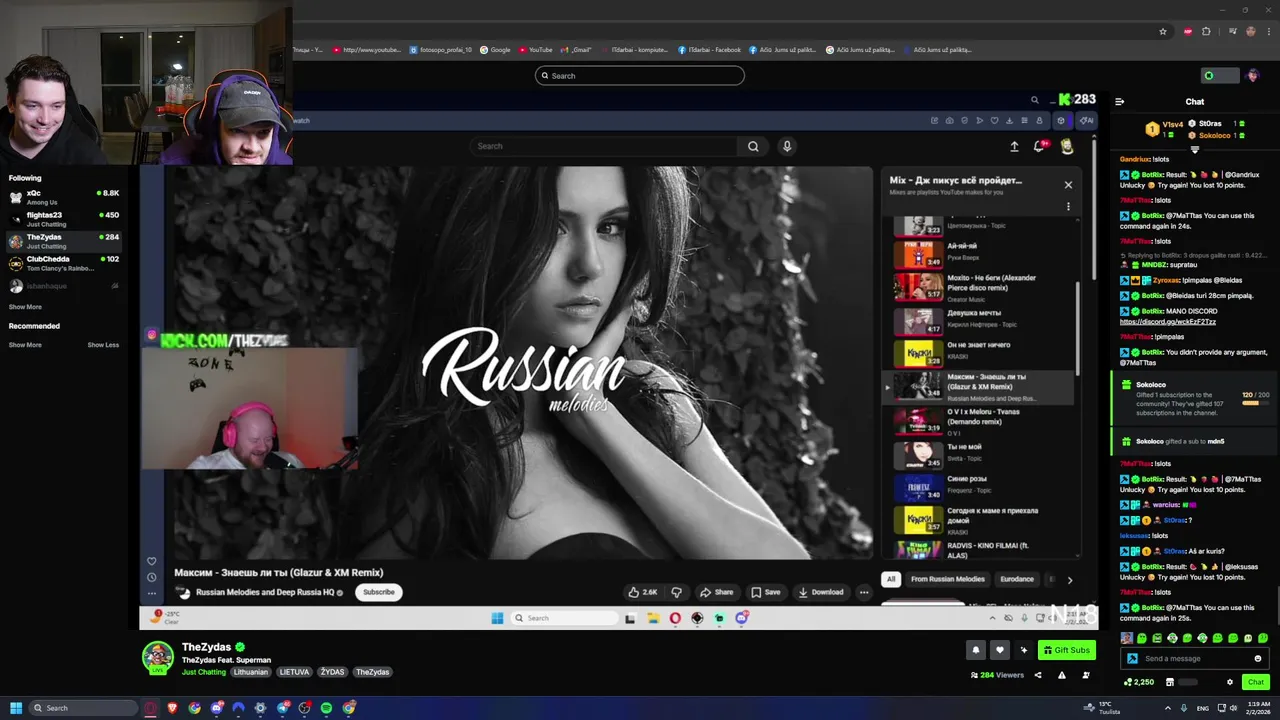The width and height of the screenshot is (1280, 720).
Task: Open xQc channel in Following list
Action: pos(64,197)
